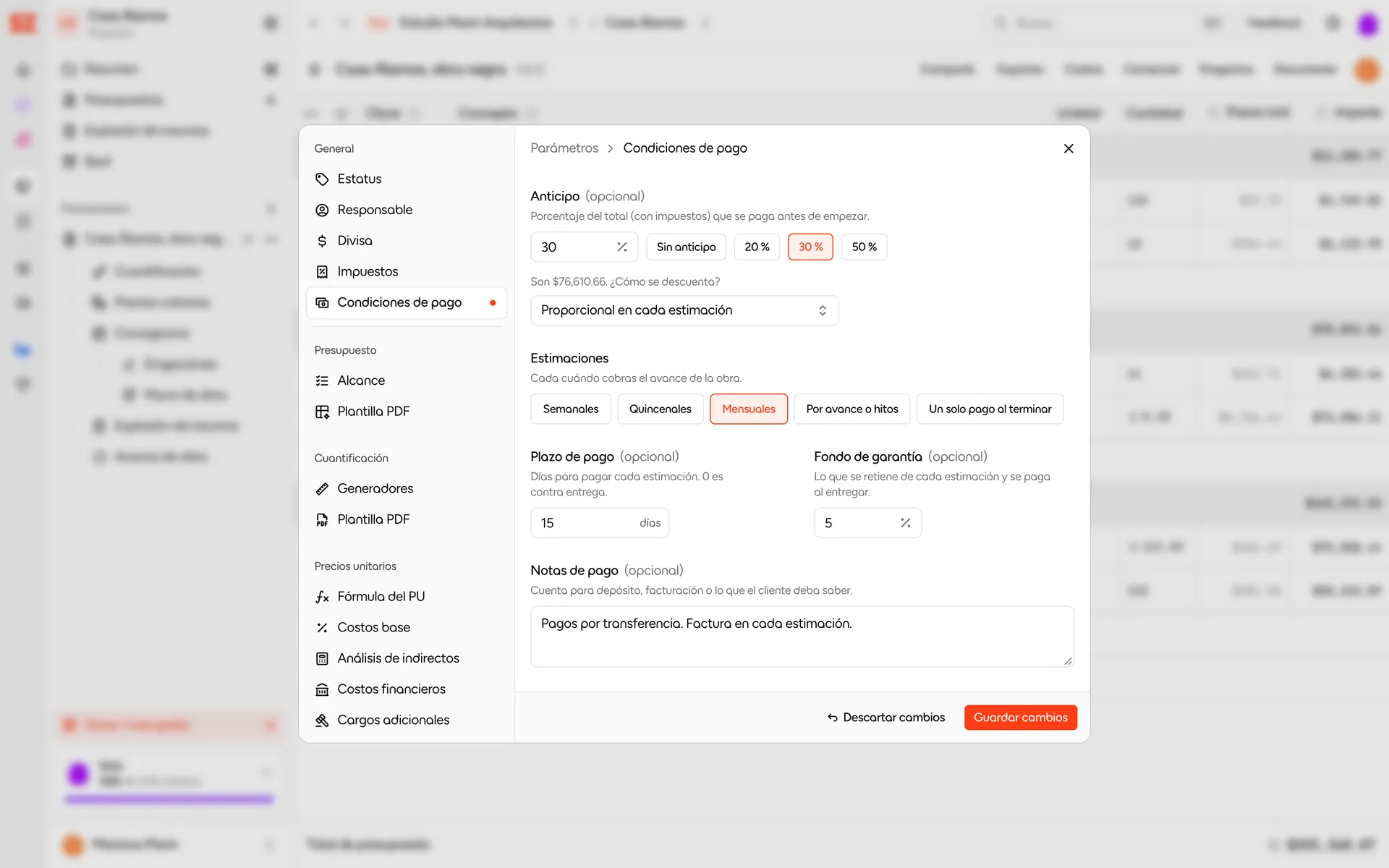Select Mensuales estimaciones frequency
Viewport: 1389px width, 868px height.
tap(749, 409)
